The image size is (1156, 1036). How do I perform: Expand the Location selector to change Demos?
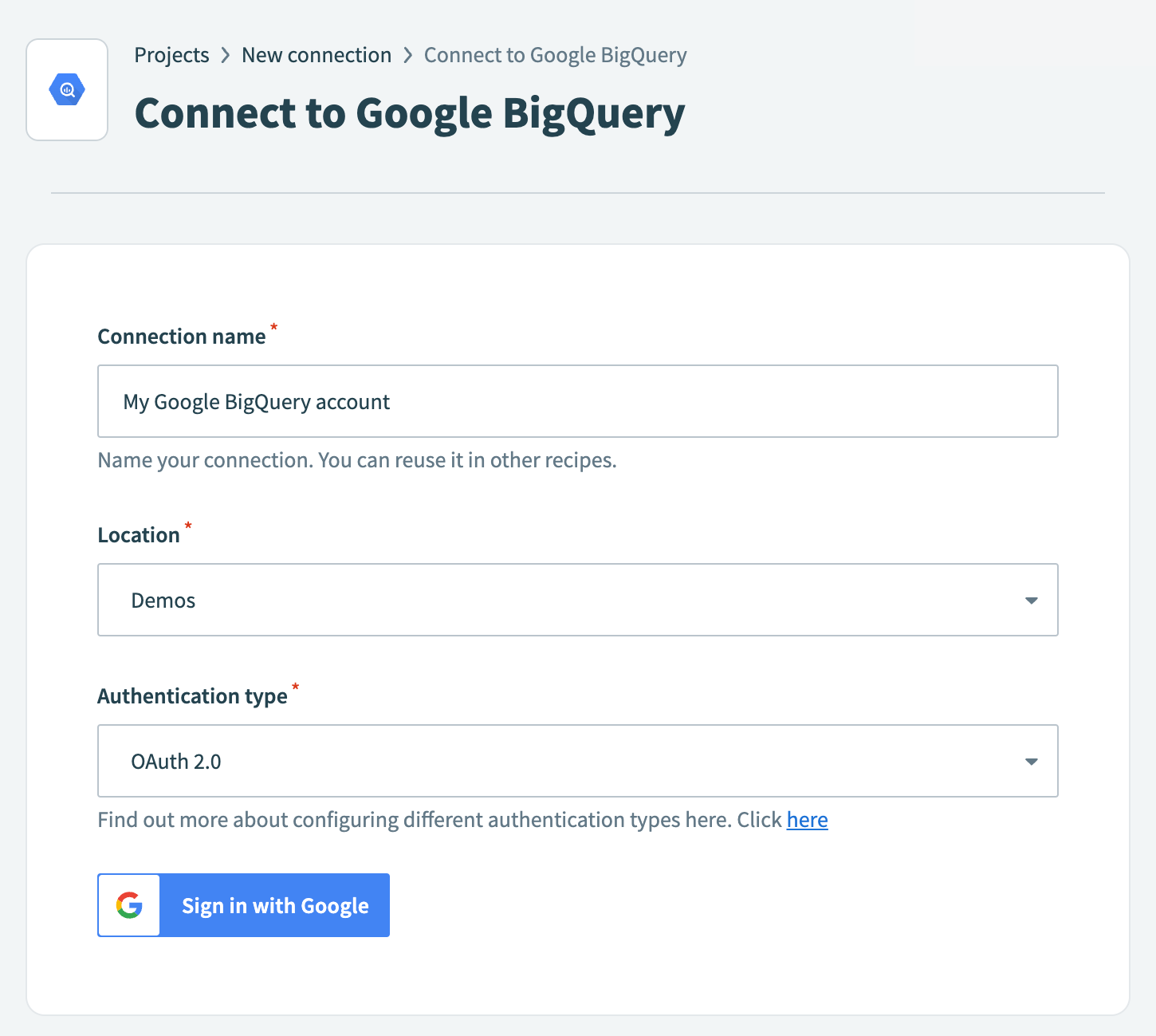click(x=578, y=600)
